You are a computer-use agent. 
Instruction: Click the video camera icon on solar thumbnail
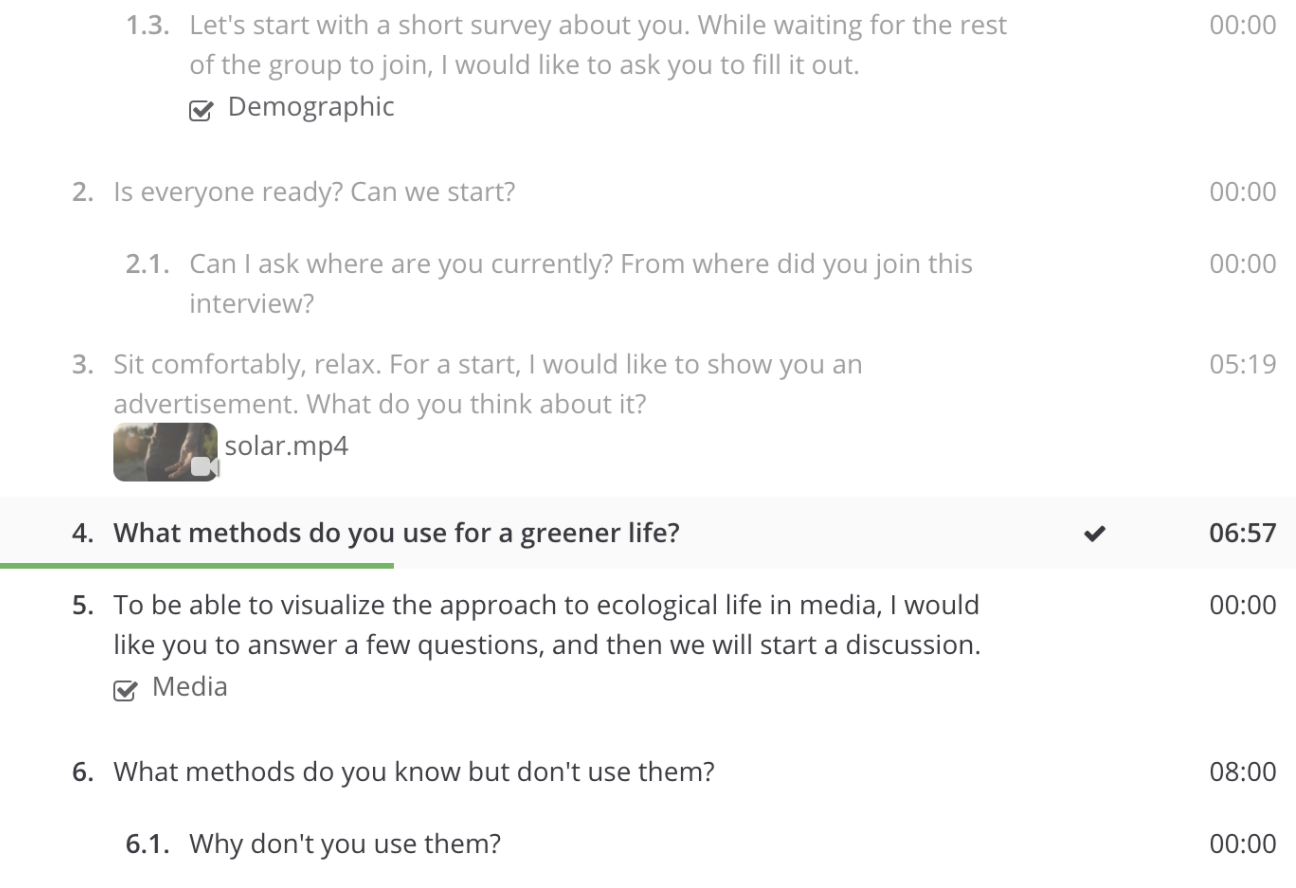[204, 466]
